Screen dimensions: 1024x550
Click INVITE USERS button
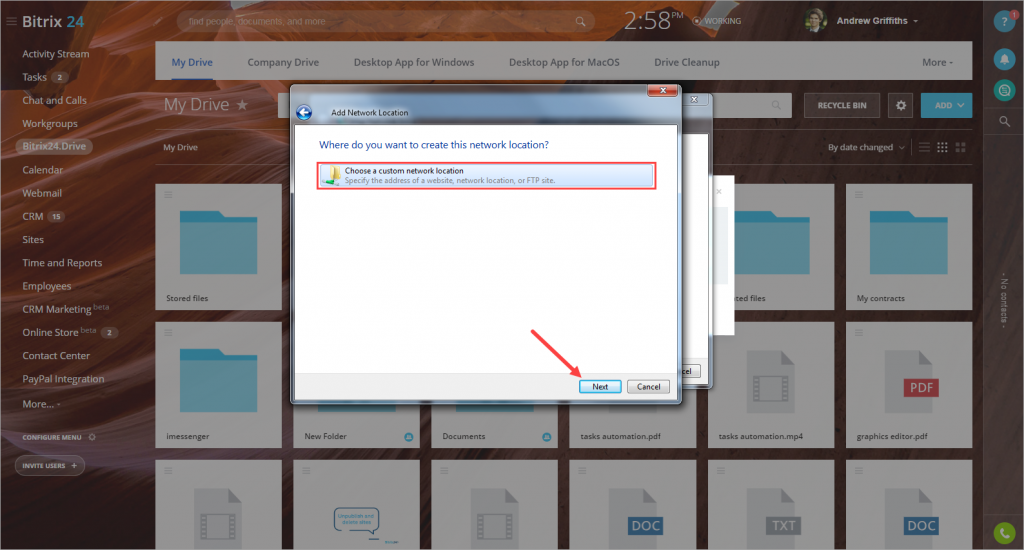(x=50, y=466)
